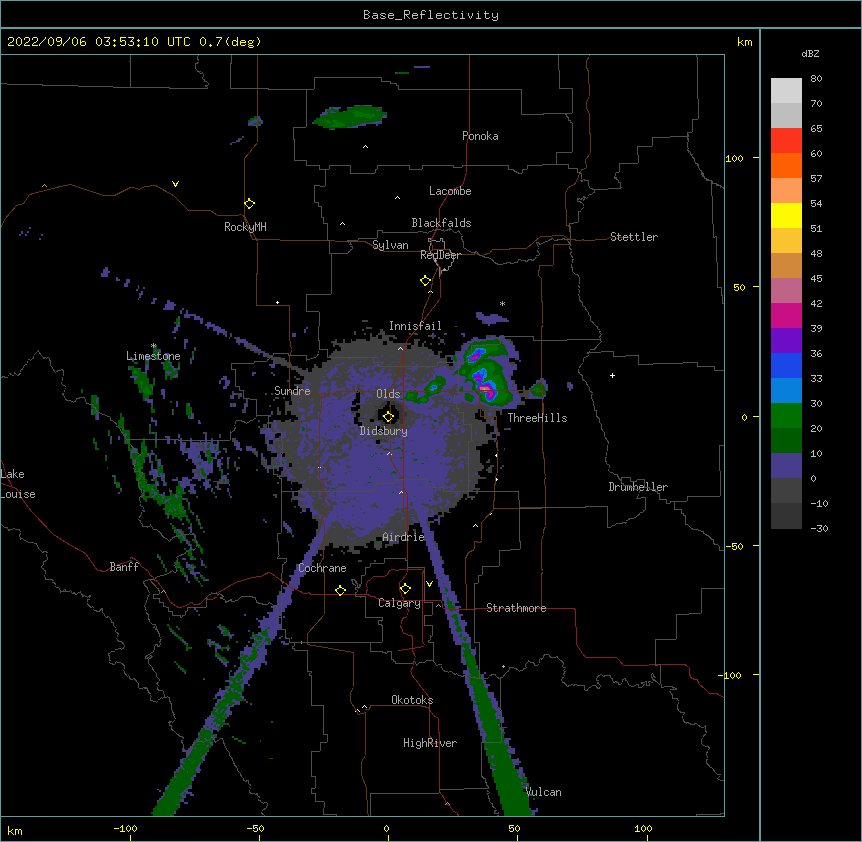Click the Okotoks city label
Viewport: 862px width, 842px height.
pos(412,700)
